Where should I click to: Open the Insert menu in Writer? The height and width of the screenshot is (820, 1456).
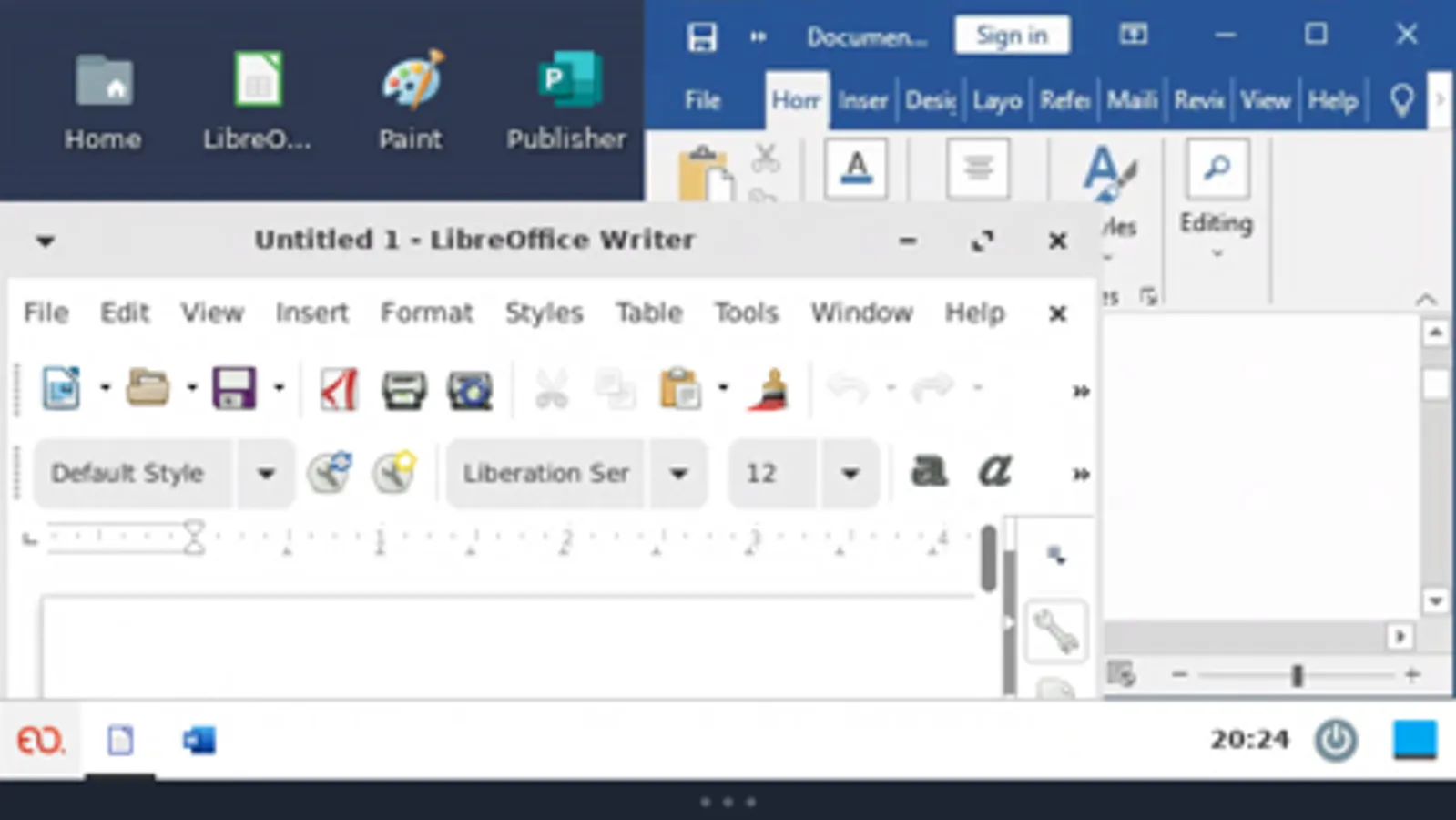pos(311,313)
